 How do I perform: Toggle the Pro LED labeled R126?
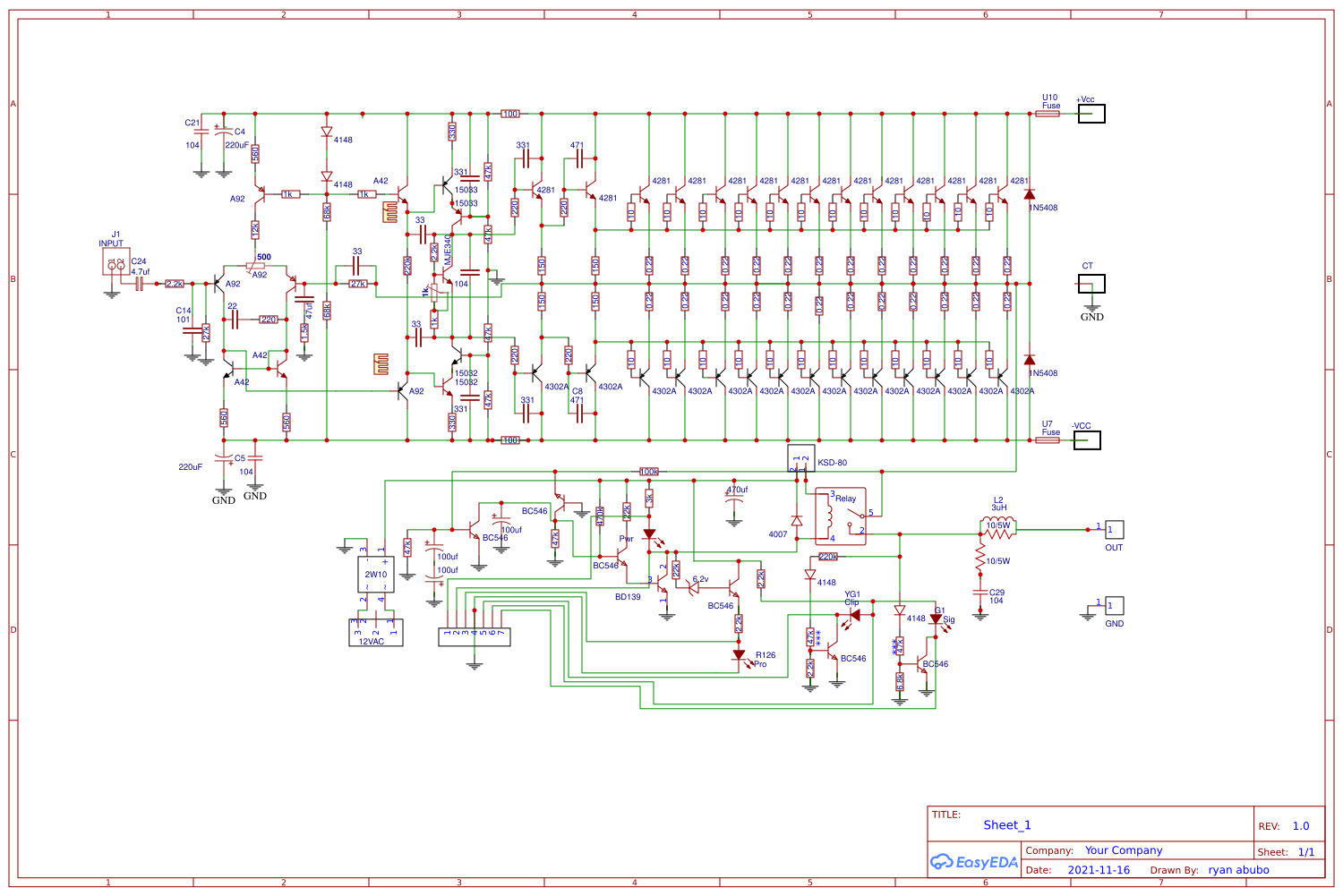click(740, 656)
